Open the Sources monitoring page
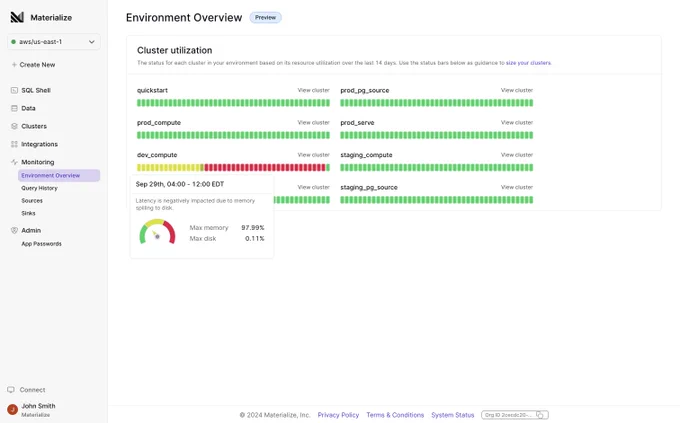This screenshot has height=423, width=680. click(x=32, y=200)
